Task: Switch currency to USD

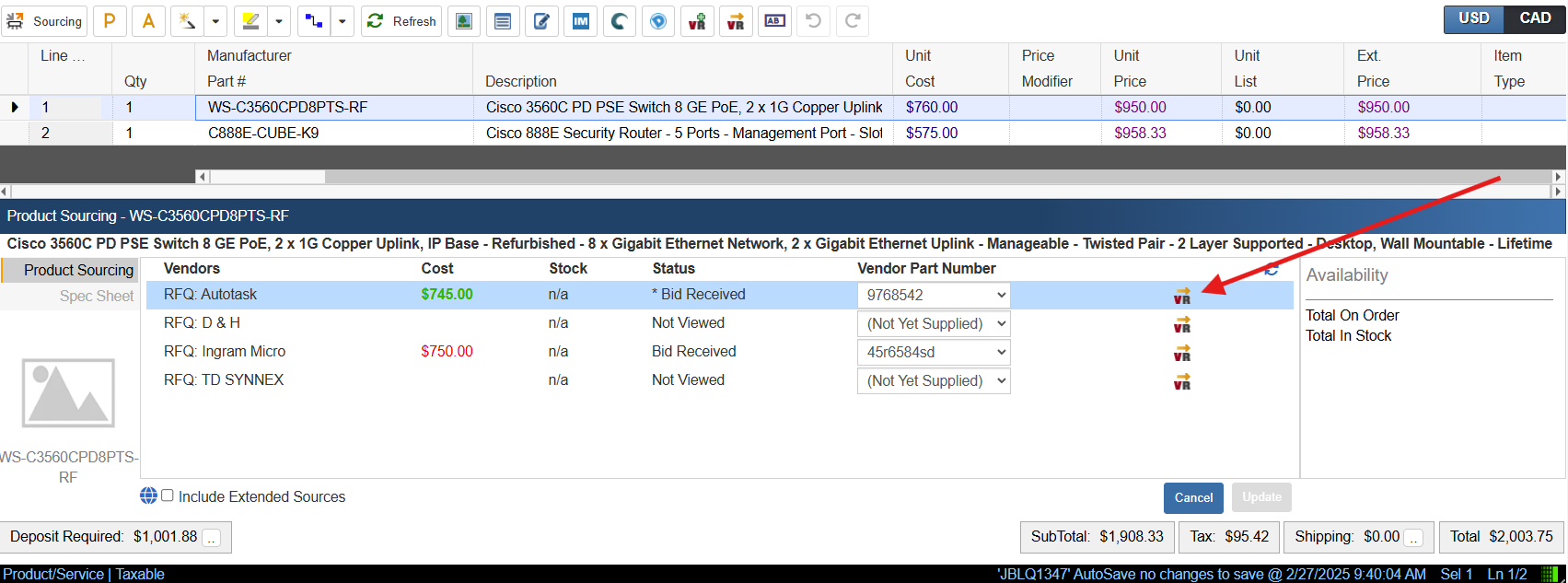Action: coord(1474,18)
